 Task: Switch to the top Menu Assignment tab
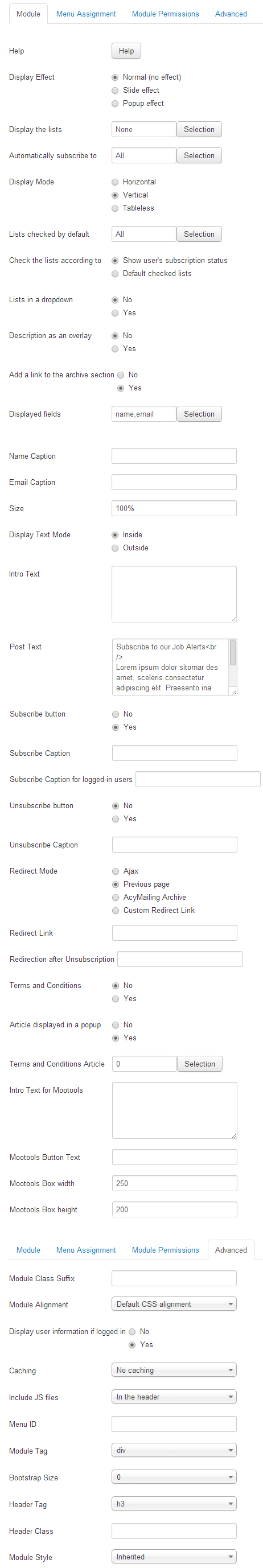pyautogui.click(x=86, y=14)
